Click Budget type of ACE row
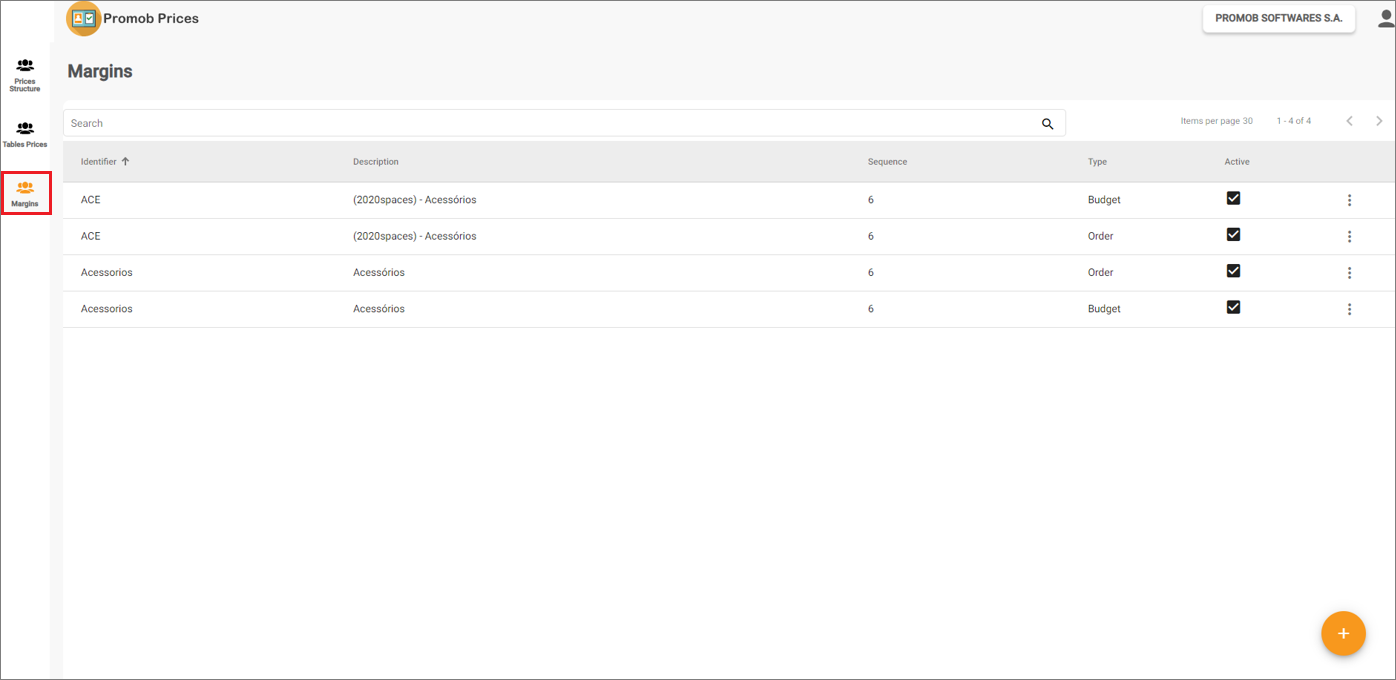 coord(1104,200)
